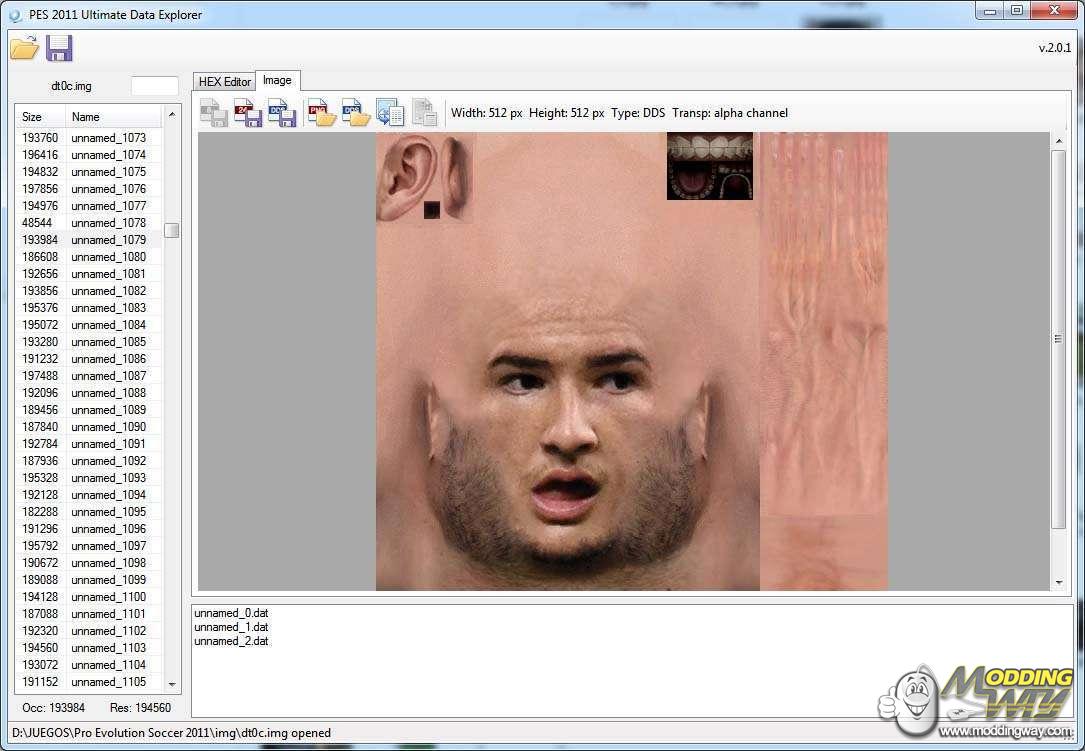Click the import DDS folder icon

tap(355, 113)
